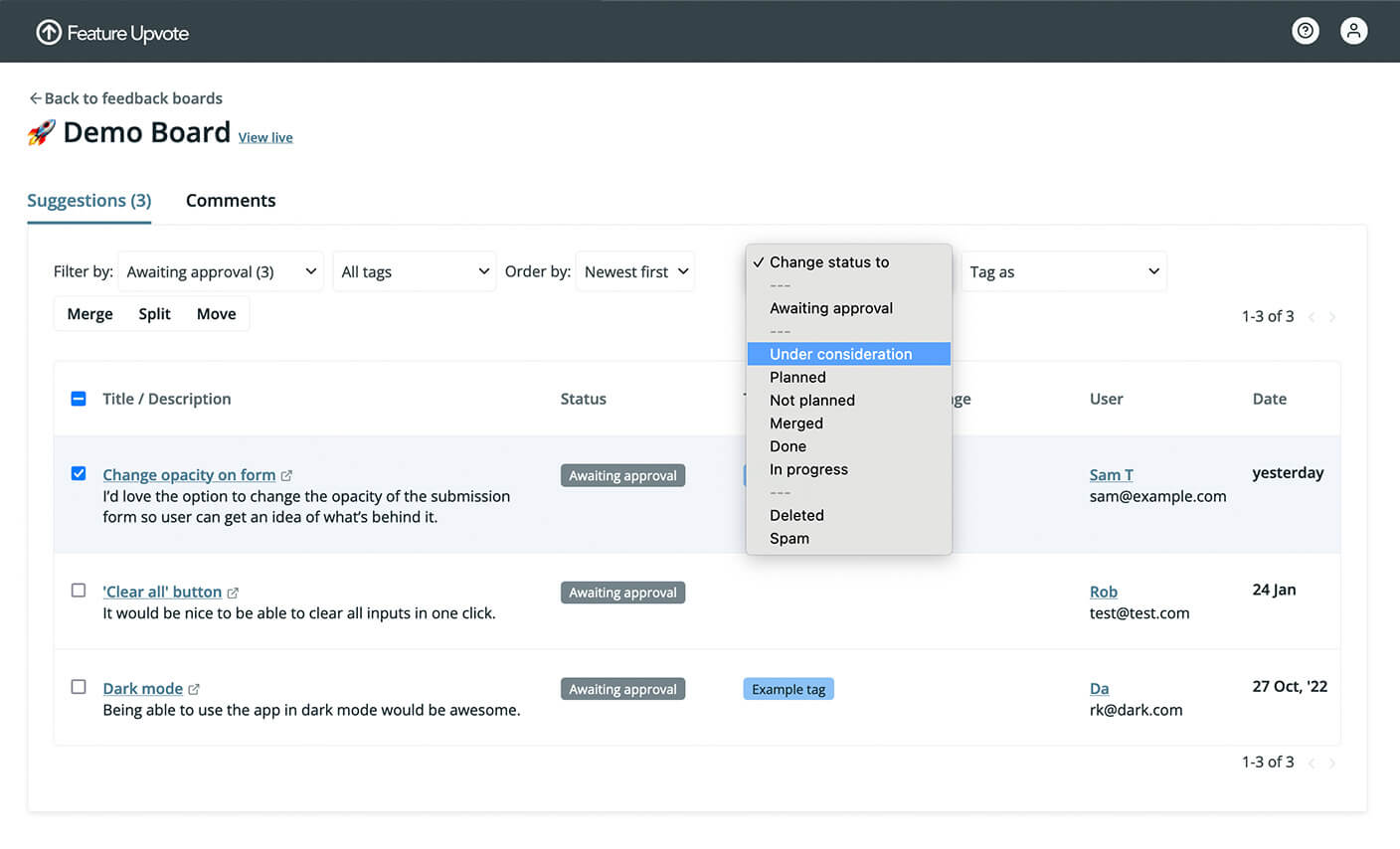Click the Title / Description column header
The image size is (1400, 849).
coord(166,399)
